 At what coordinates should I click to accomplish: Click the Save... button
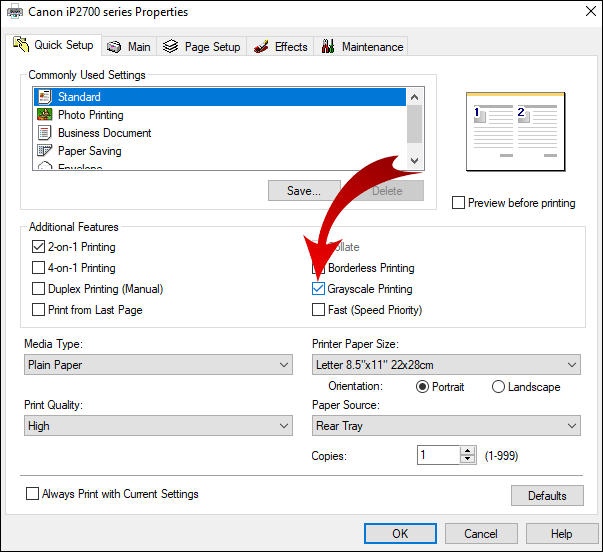tap(304, 191)
